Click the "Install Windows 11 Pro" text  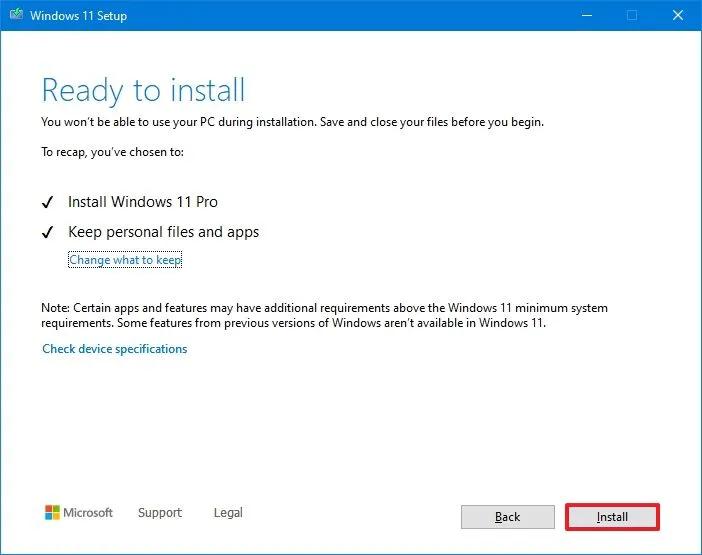coord(143,202)
